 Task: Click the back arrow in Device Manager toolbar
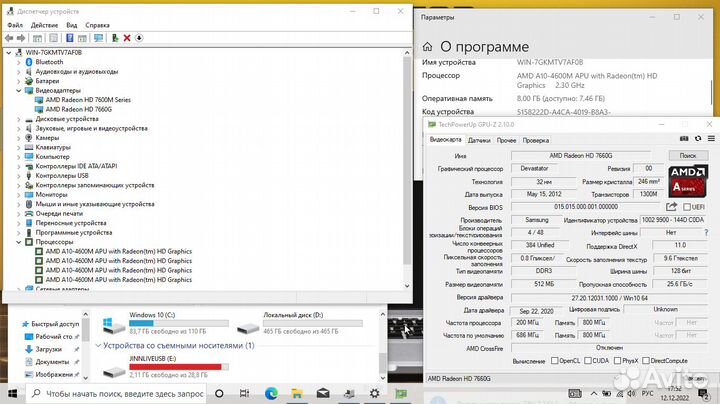click(x=11, y=37)
